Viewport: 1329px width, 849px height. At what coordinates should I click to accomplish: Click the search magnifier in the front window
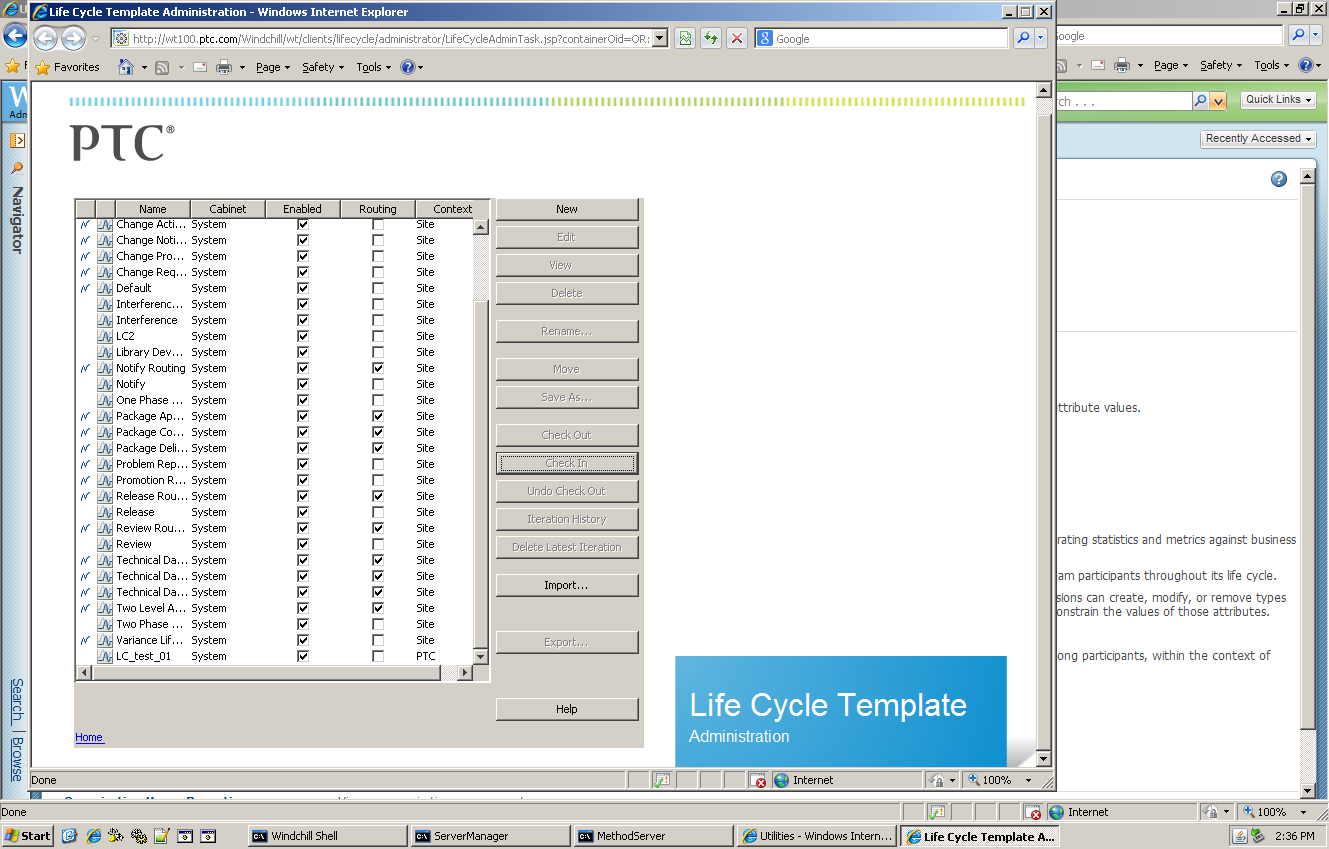tap(1023, 38)
